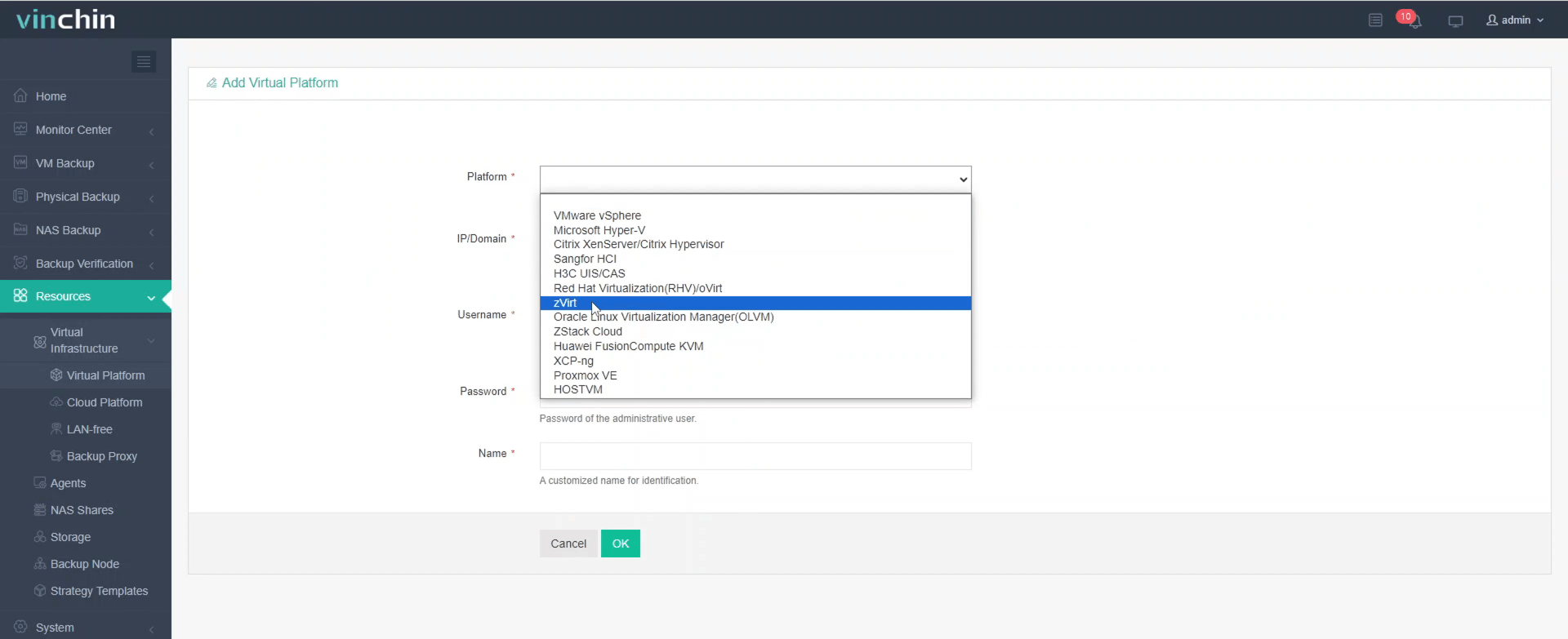Click the Storage icon

pos(39,536)
